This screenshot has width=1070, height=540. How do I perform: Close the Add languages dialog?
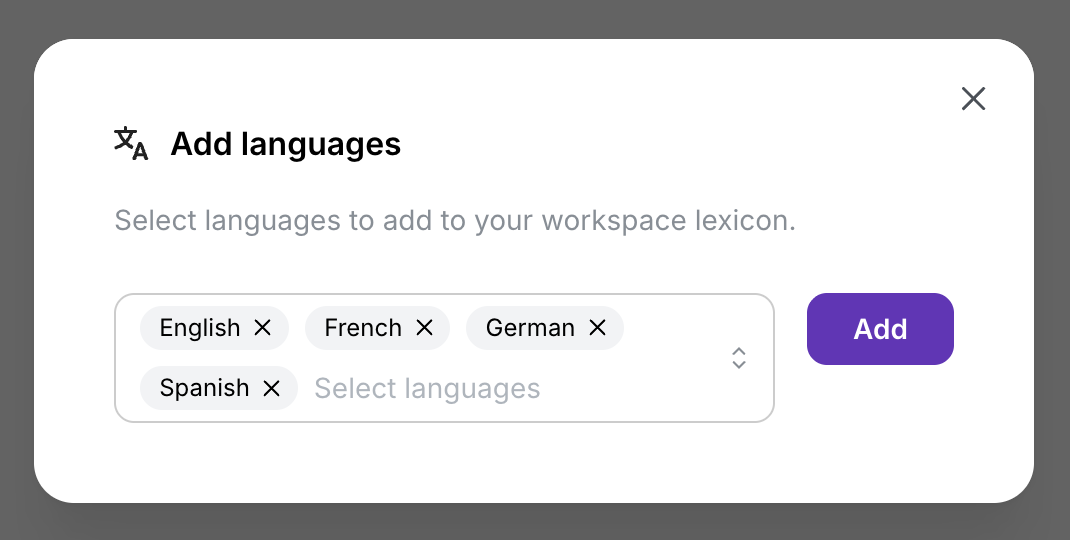973,98
